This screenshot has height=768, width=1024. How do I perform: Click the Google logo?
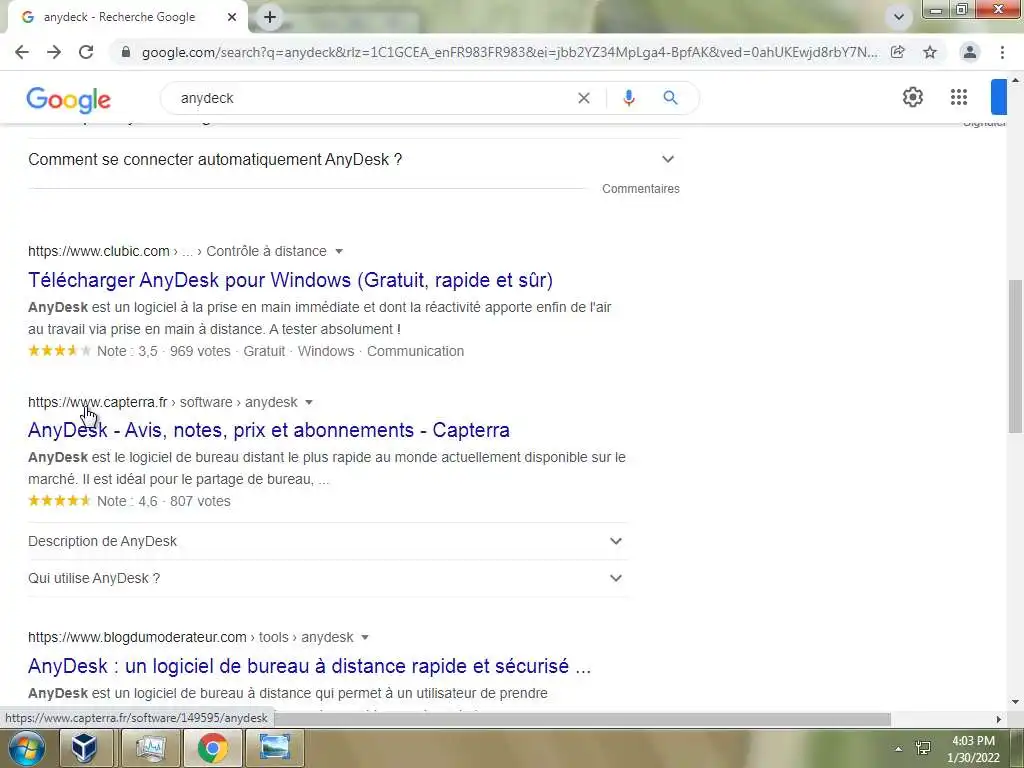point(69,99)
